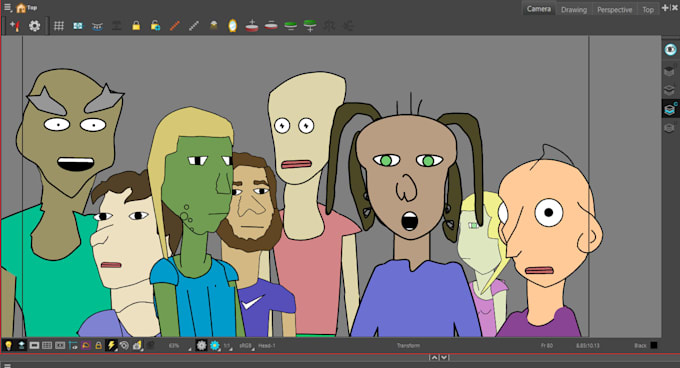Screen dimensions: 680x368
Task: Click the grey diagonal line icon
Action: 194,26
